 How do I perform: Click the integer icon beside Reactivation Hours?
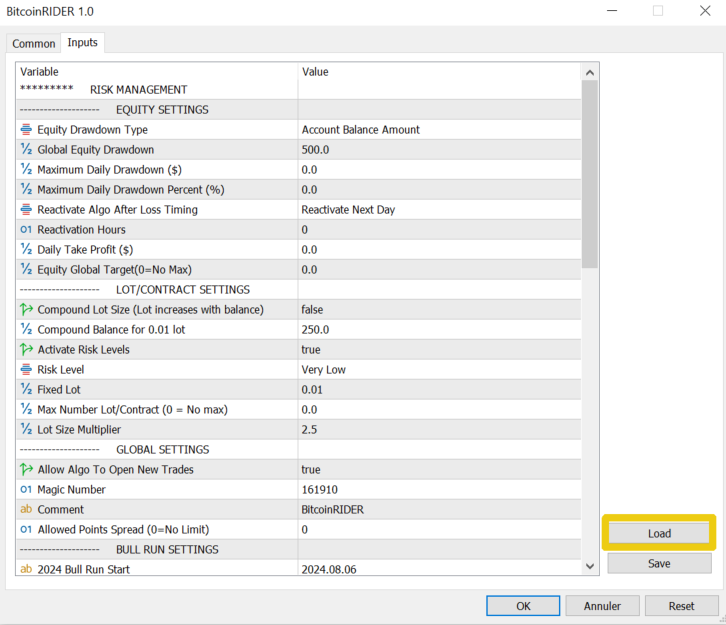(26, 230)
